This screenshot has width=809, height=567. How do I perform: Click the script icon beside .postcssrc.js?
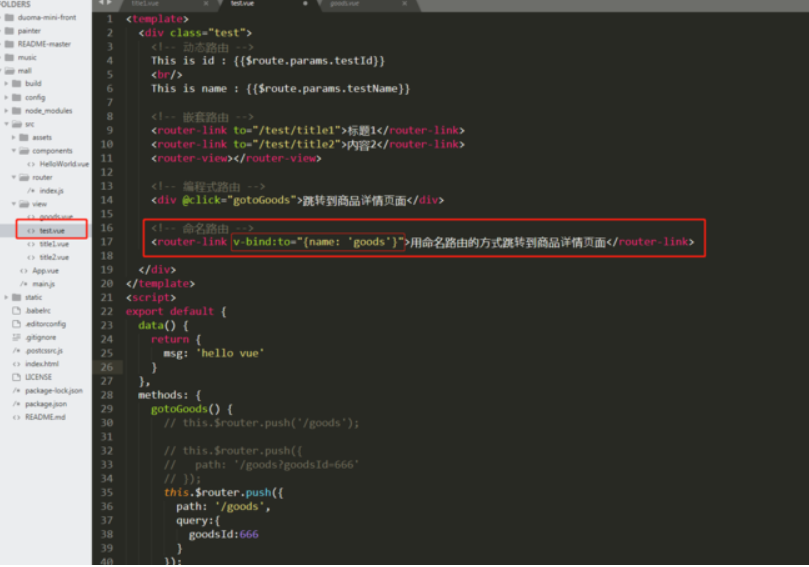[17, 351]
